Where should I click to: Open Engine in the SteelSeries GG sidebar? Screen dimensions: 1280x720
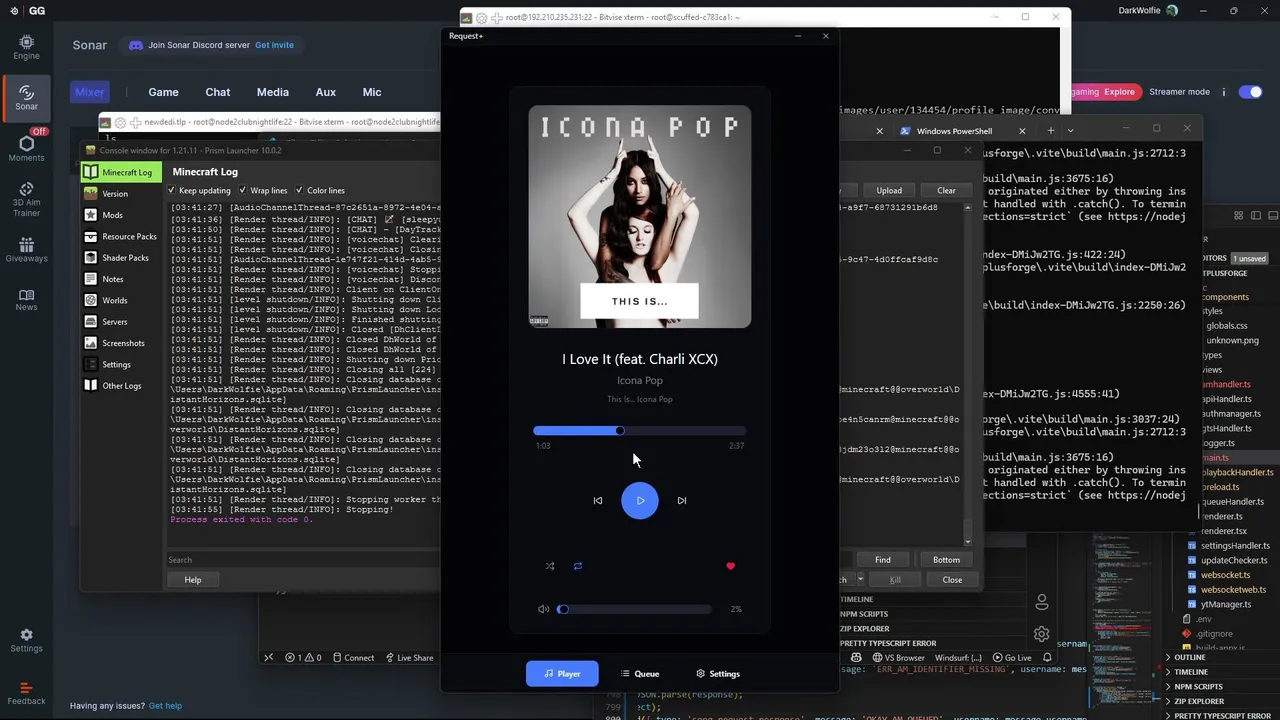pos(26,47)
